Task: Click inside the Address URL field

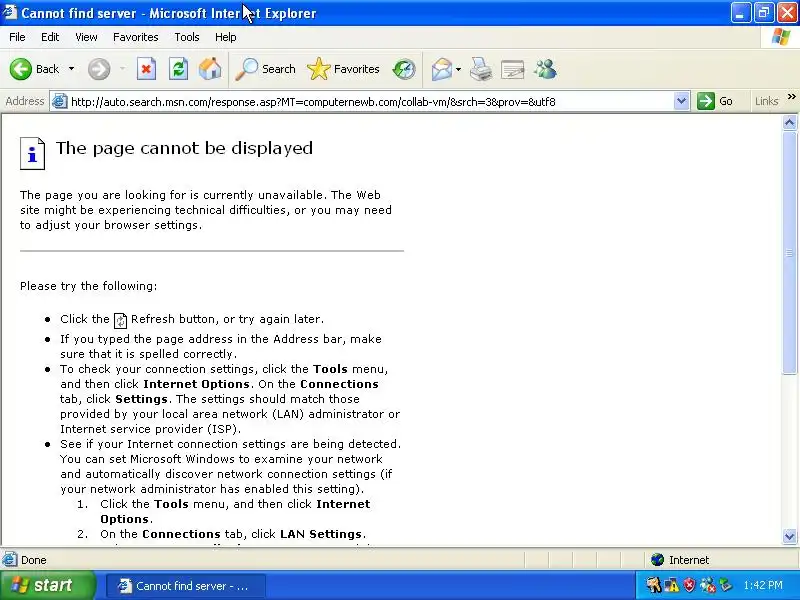Action: coord(371,102)
